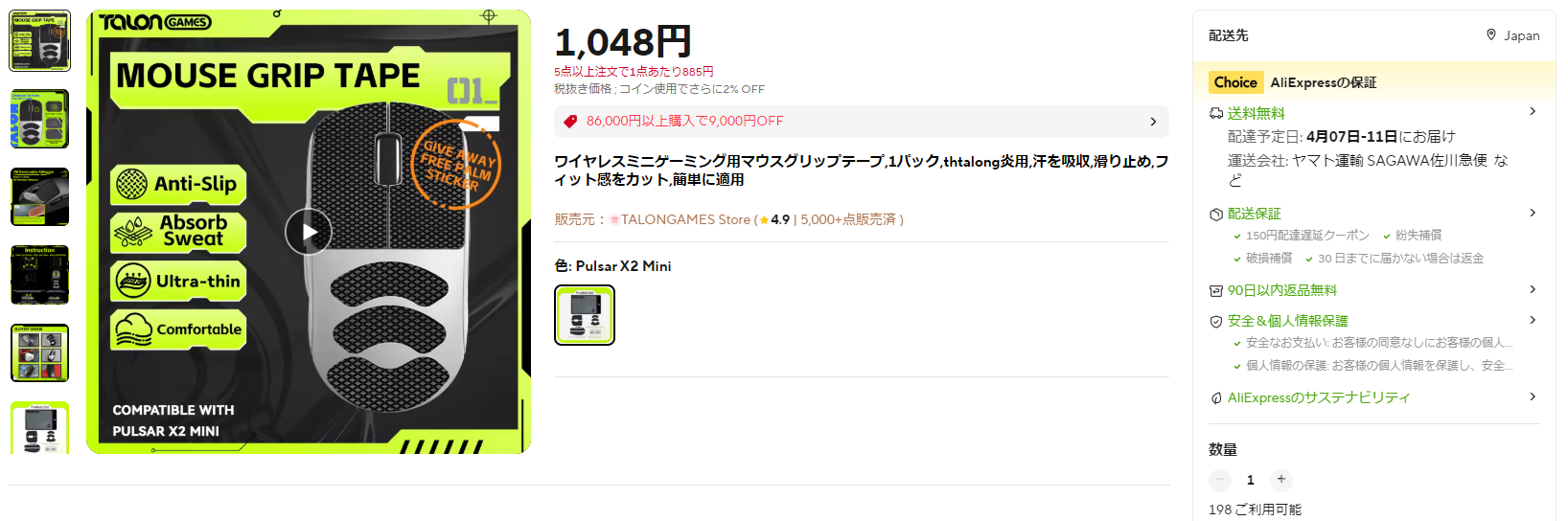Click the red coupon tag icon
The height and width of the screenshot is (521, 1568).
pyautogui.click(x=570, y=122)
